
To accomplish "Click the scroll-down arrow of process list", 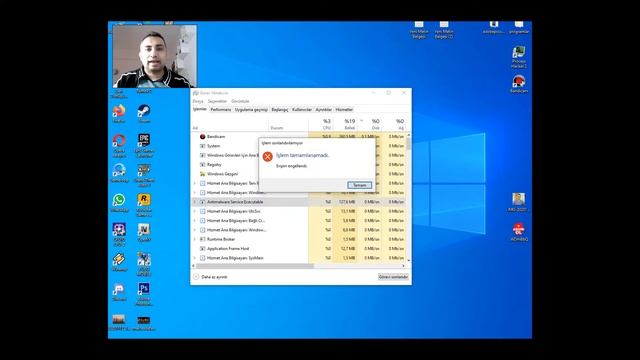I will (x=409, y=260).
